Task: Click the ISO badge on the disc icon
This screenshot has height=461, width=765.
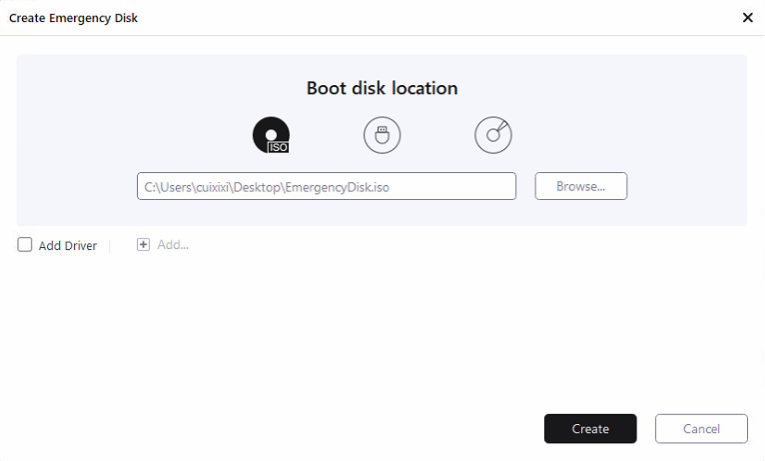Action: coord(278,146)
